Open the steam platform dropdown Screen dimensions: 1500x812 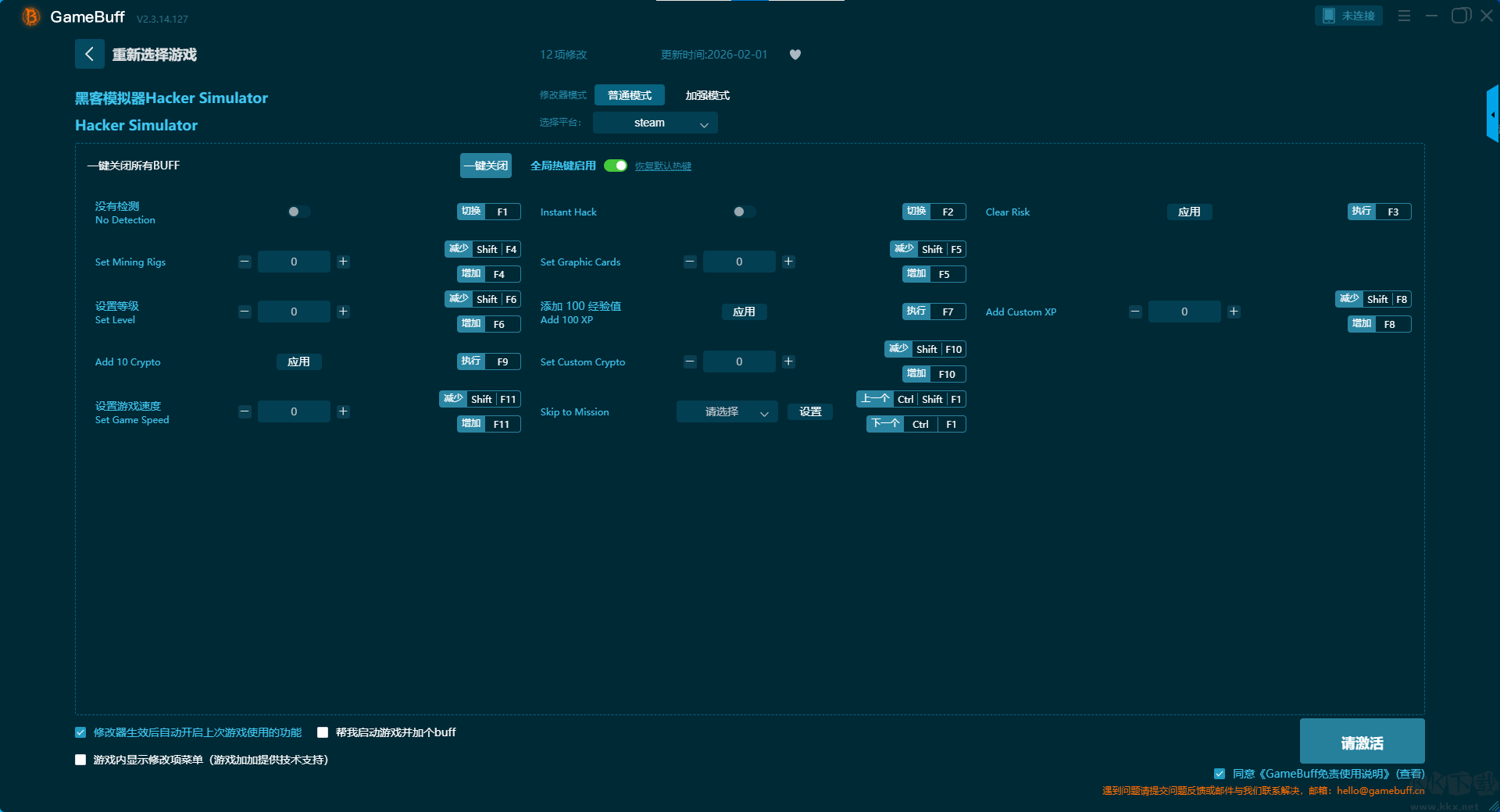coord(655,123)
